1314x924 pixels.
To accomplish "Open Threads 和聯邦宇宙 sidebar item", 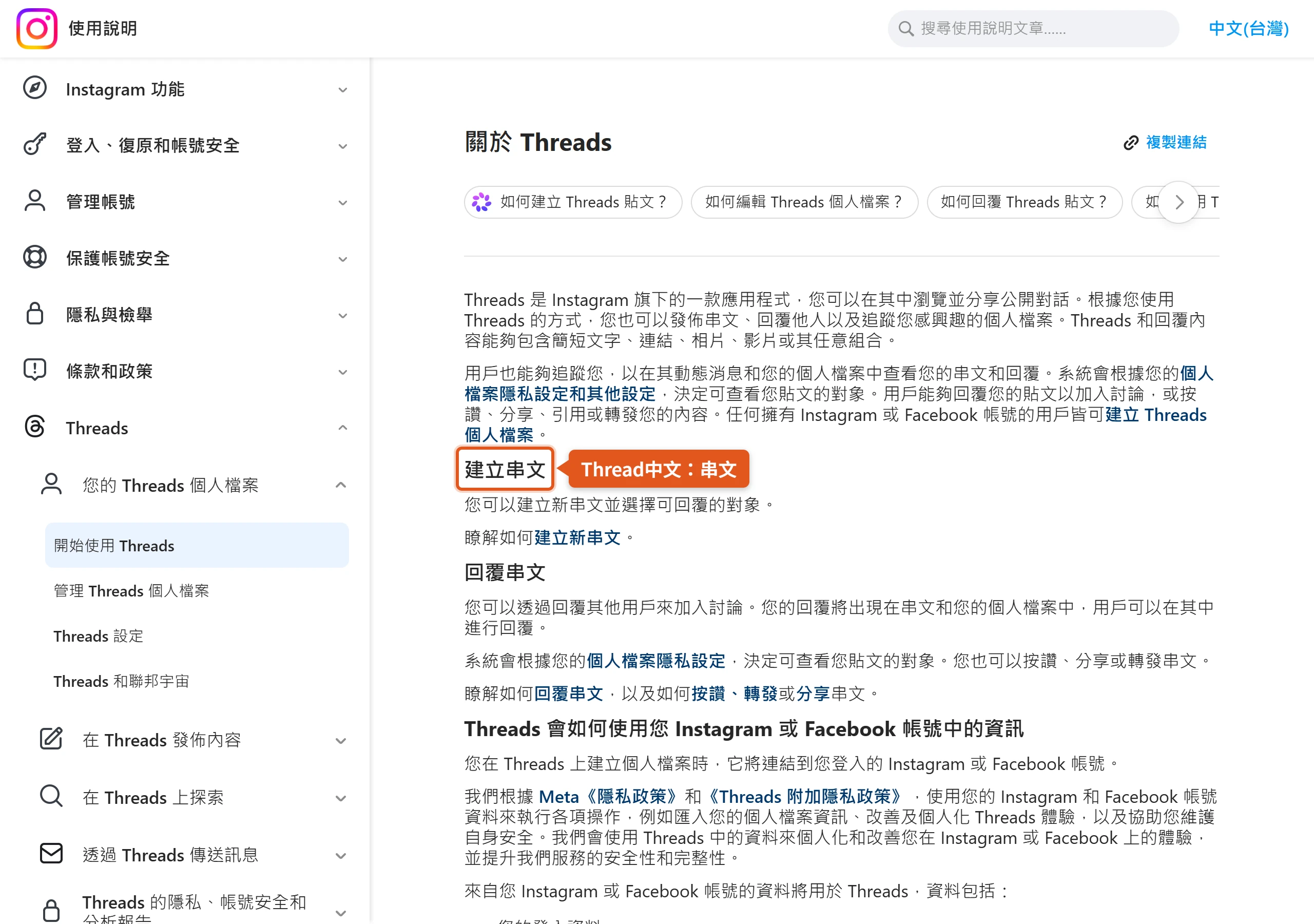I will click(x=121, y=681).
